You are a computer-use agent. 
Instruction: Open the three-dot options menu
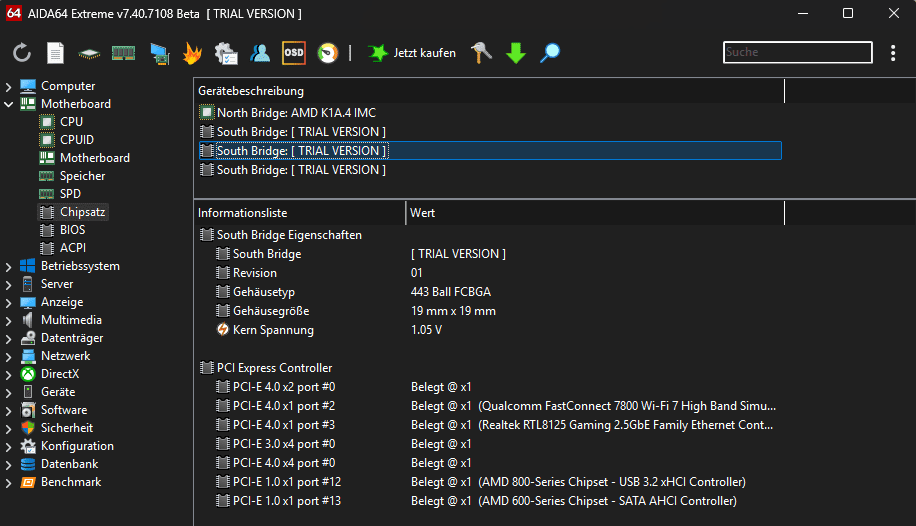click(893, 53)
